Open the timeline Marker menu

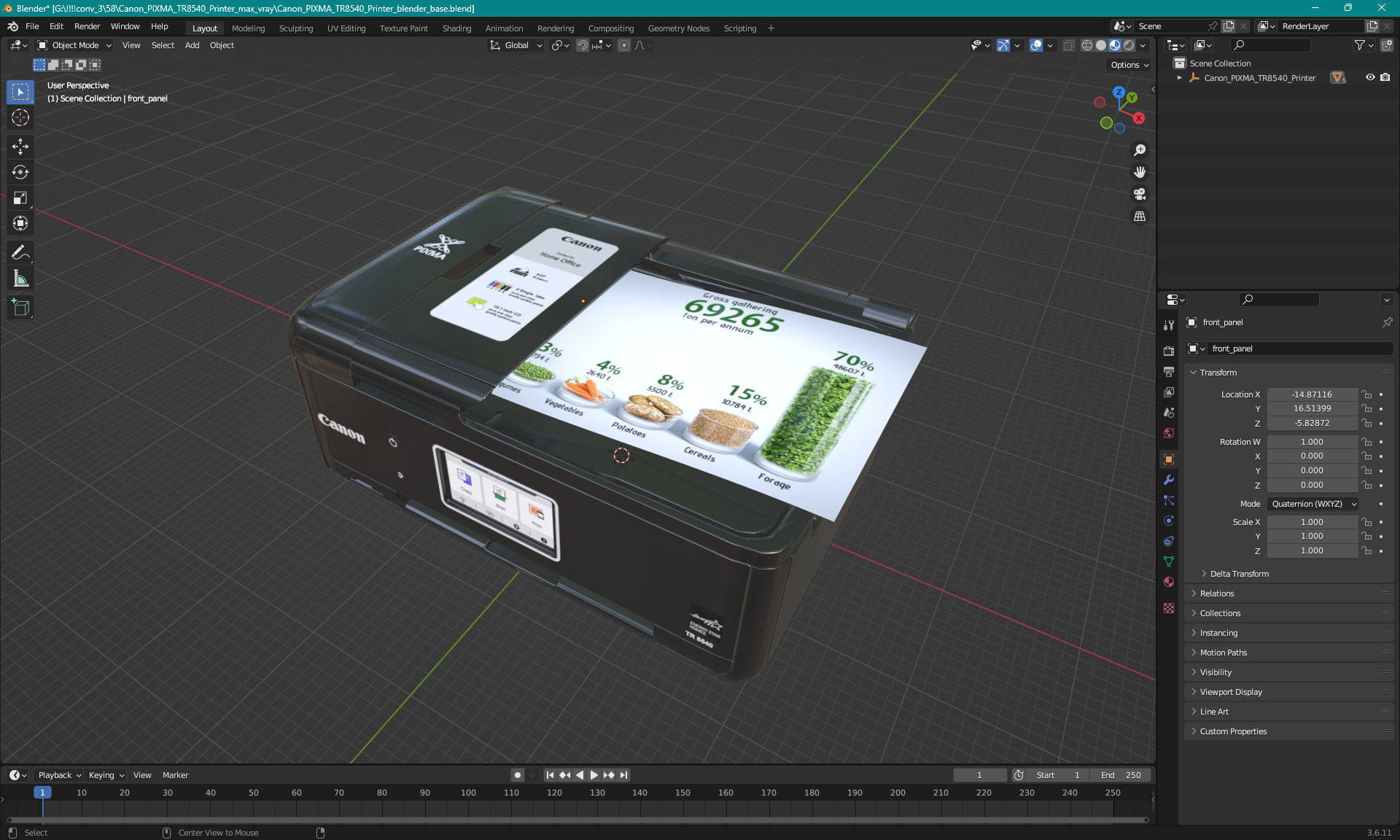pyautogui.click(x=175, y=775)
